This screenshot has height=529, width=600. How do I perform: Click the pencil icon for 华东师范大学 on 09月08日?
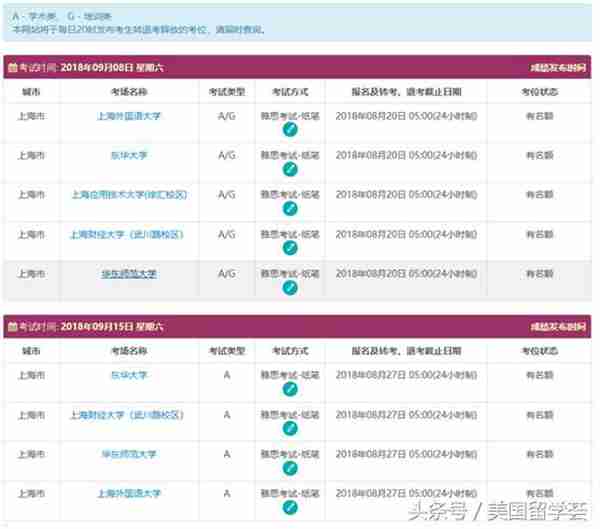click(x=290, y=288)
